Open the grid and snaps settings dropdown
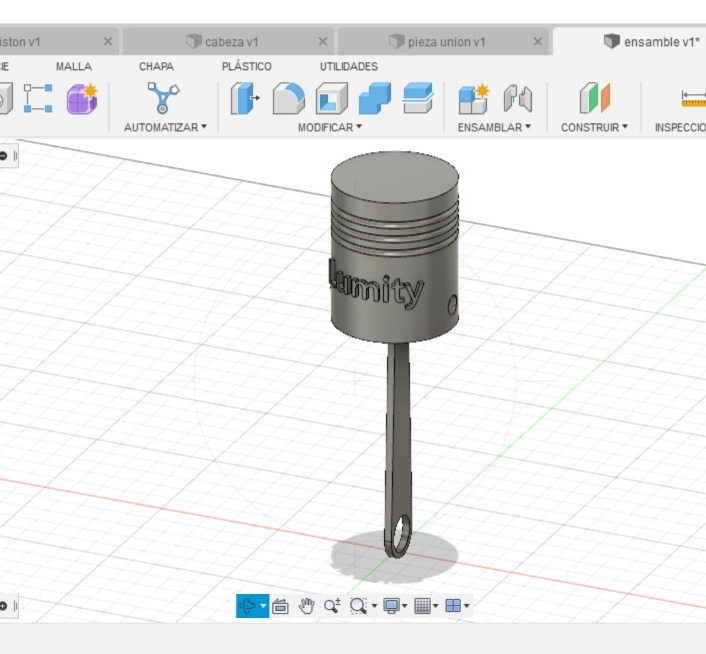Screen dimensions: 706x654 (x=427, y=605)
